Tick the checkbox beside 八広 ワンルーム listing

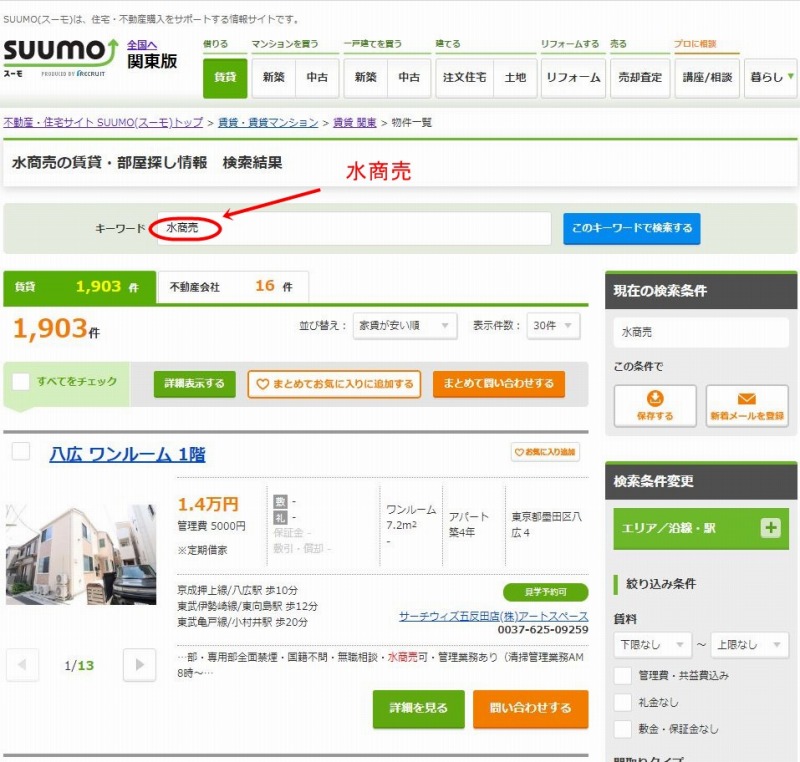[x=21, y=453]
